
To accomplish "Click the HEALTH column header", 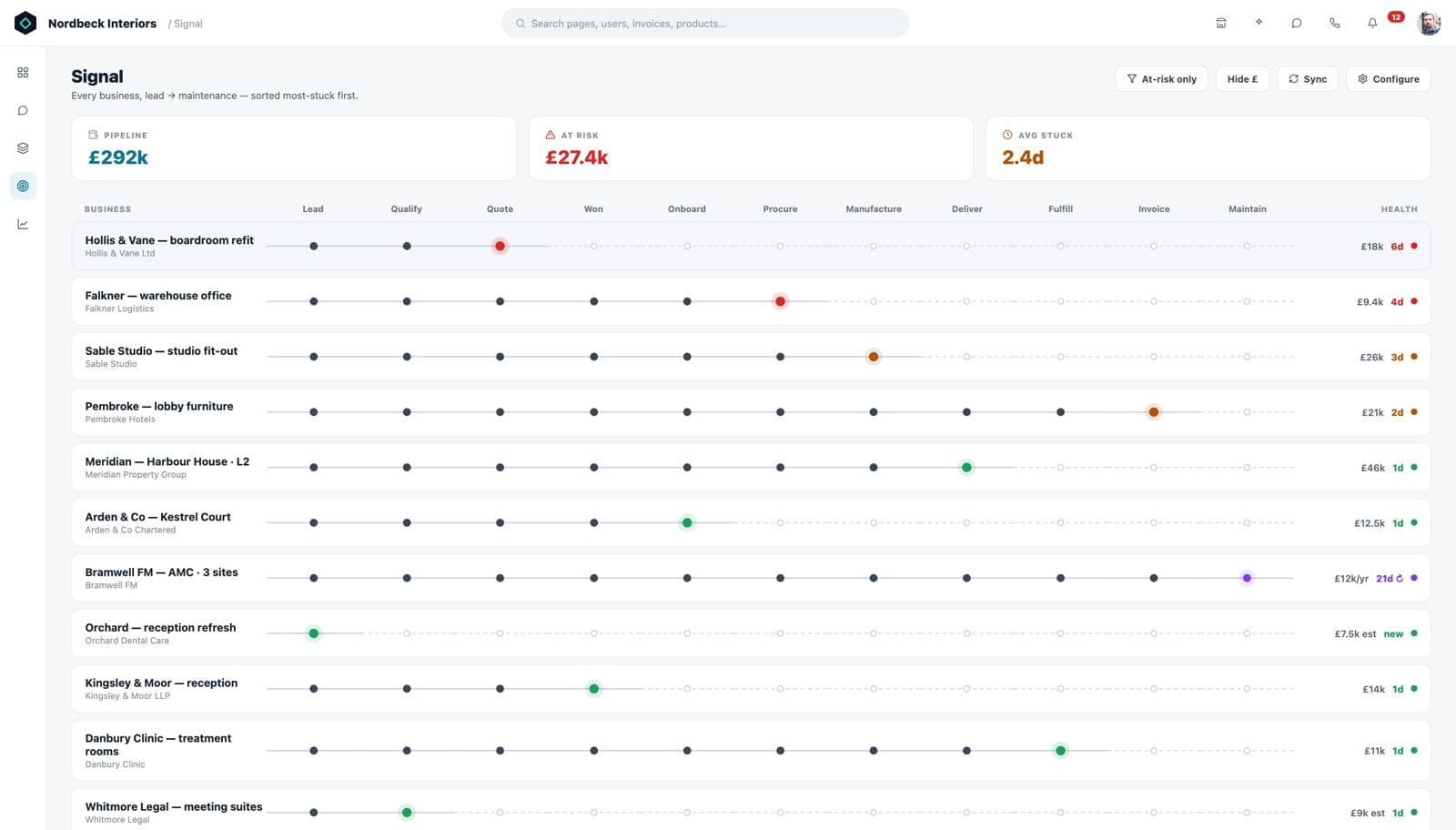I will point(1399,209).
